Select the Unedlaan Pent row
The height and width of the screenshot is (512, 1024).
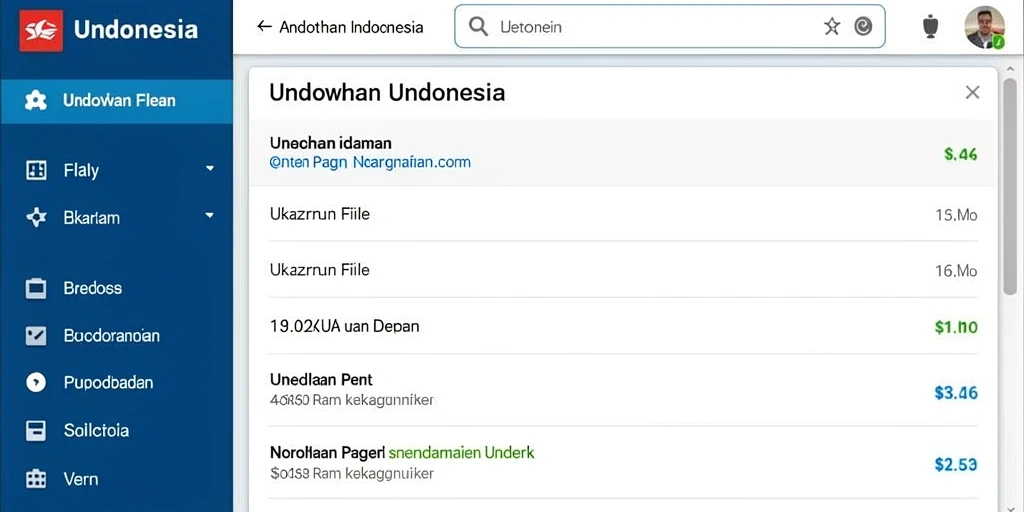point(623,390)
